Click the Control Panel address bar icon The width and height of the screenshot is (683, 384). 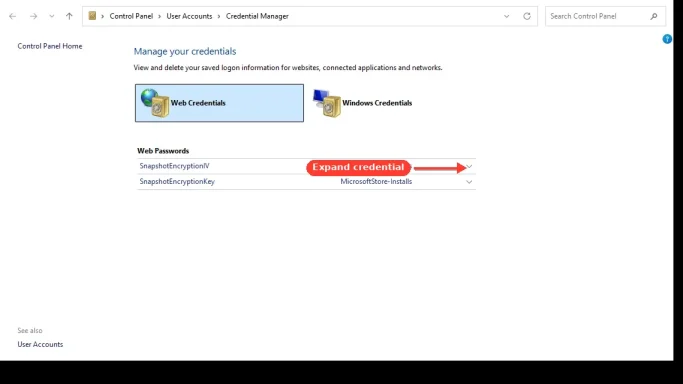click(92, 16)
